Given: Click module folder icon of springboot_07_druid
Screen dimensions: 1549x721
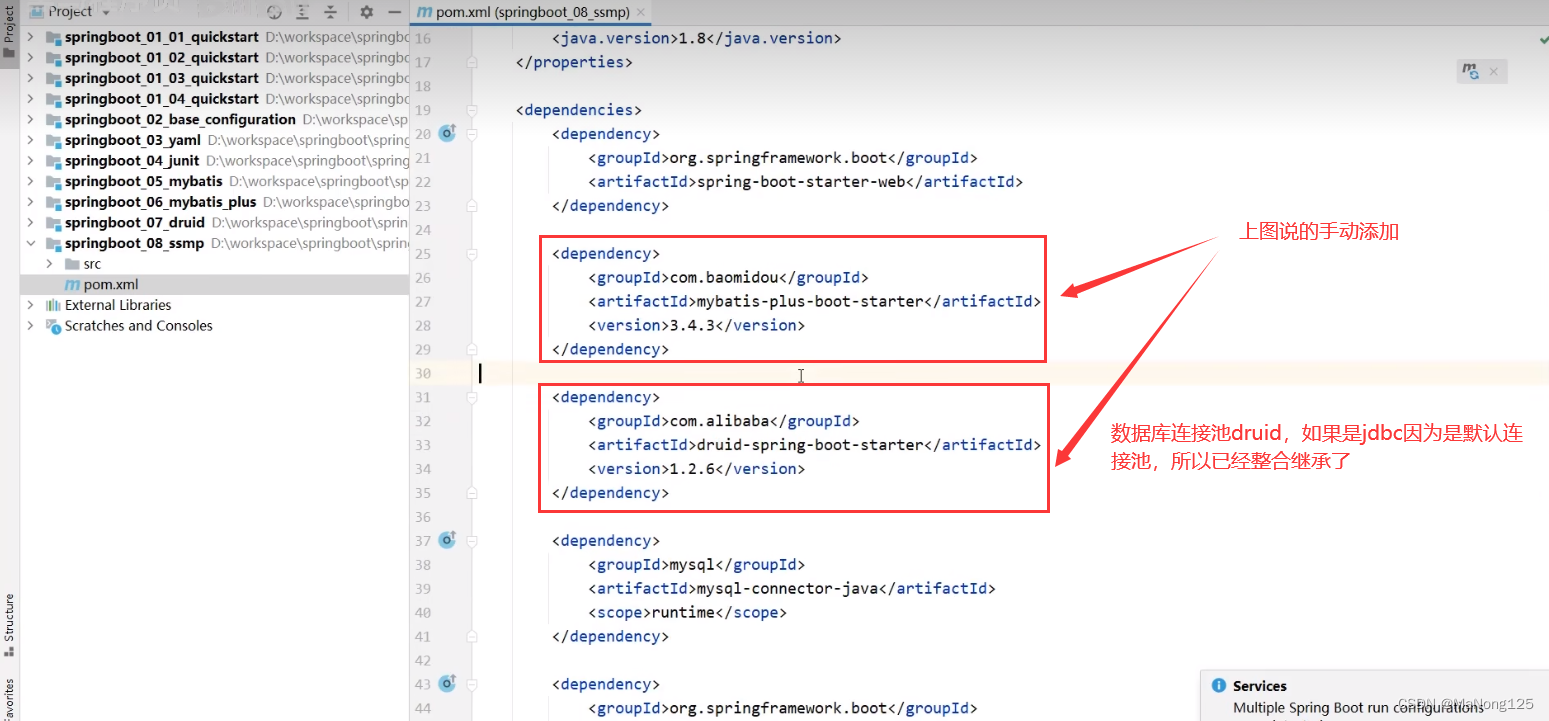Looking at the screenshot, I should 53,223.
